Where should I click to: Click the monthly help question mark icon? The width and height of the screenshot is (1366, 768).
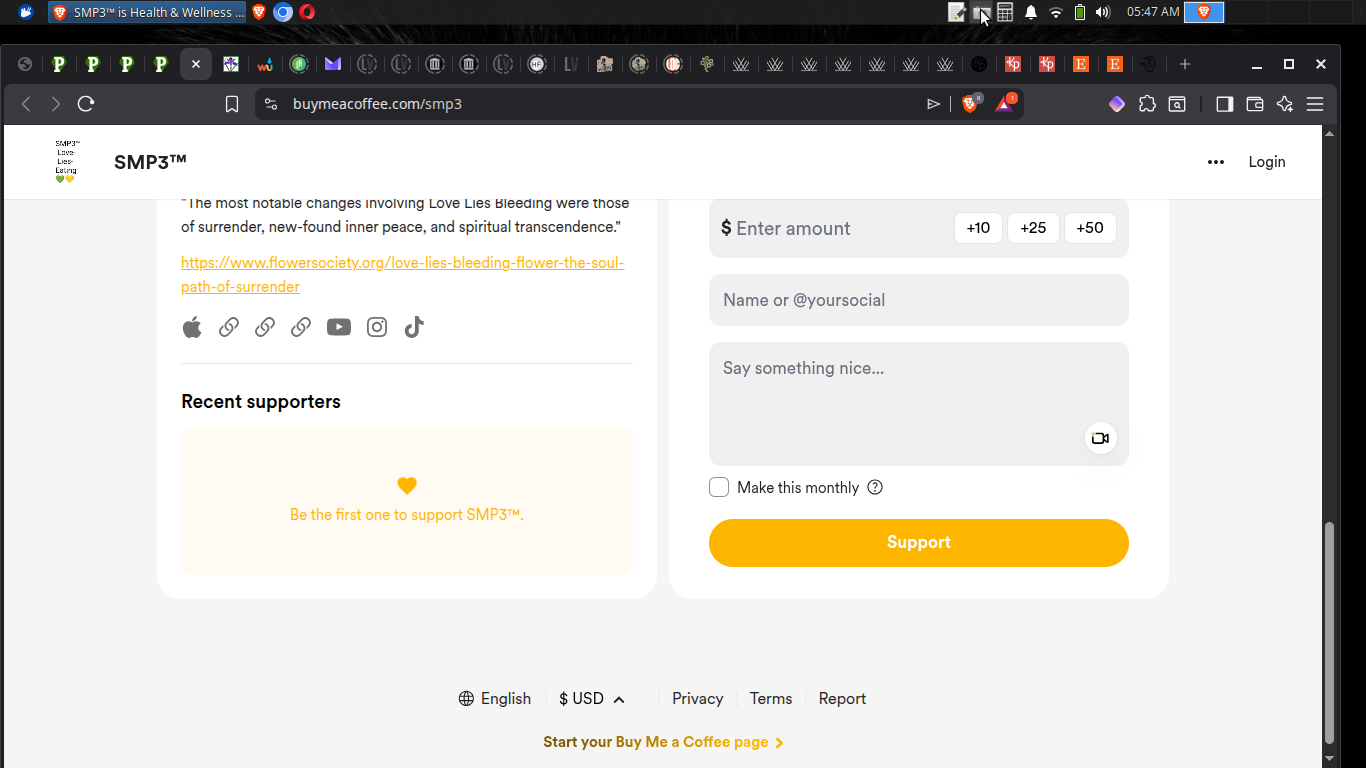point(875,487)
